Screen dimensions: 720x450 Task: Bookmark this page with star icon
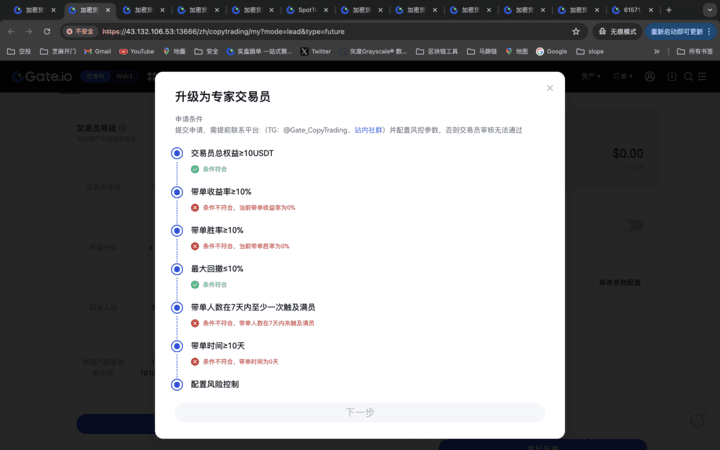coord(576,31)
